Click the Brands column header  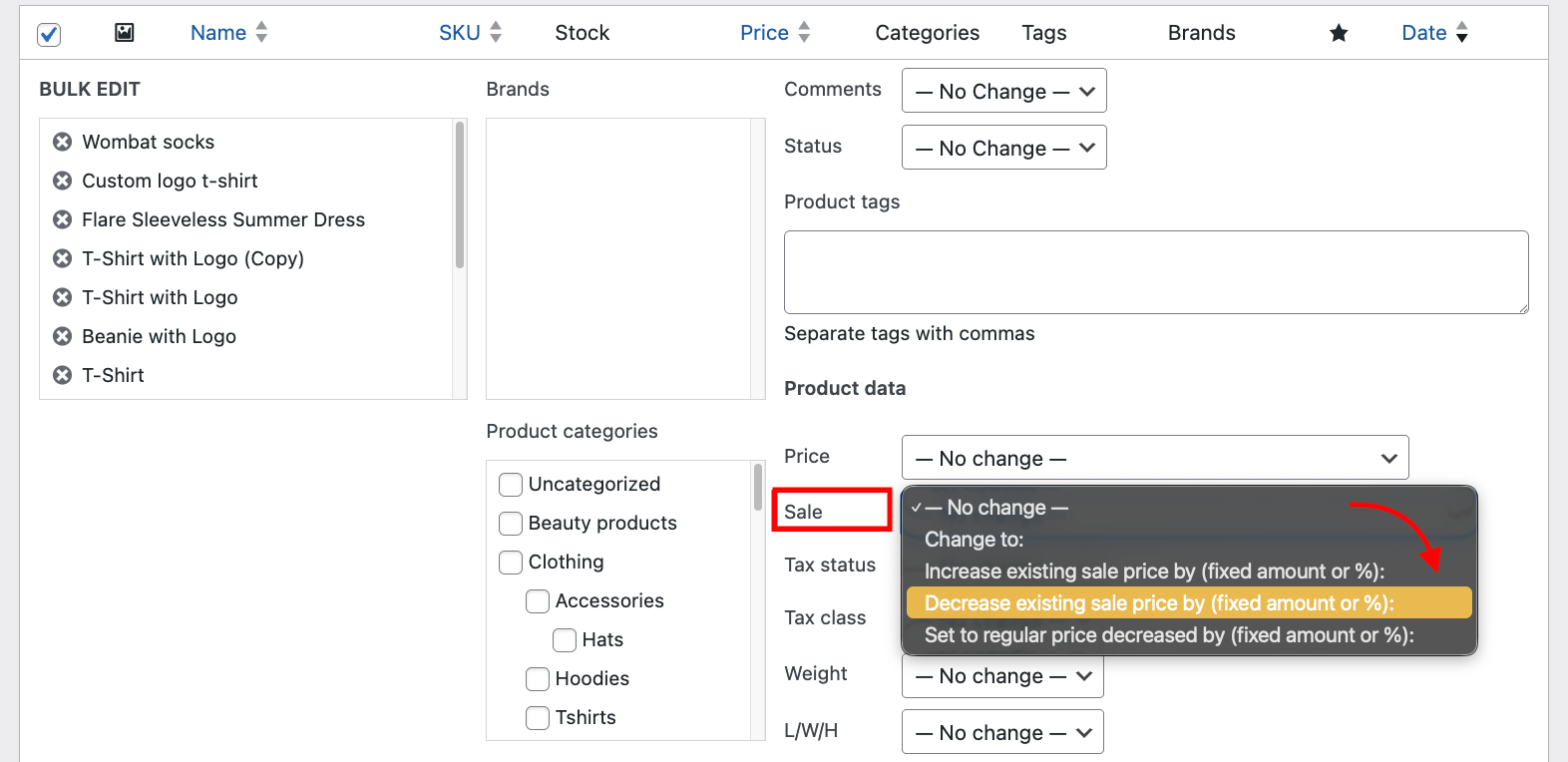click(1202, 33)
